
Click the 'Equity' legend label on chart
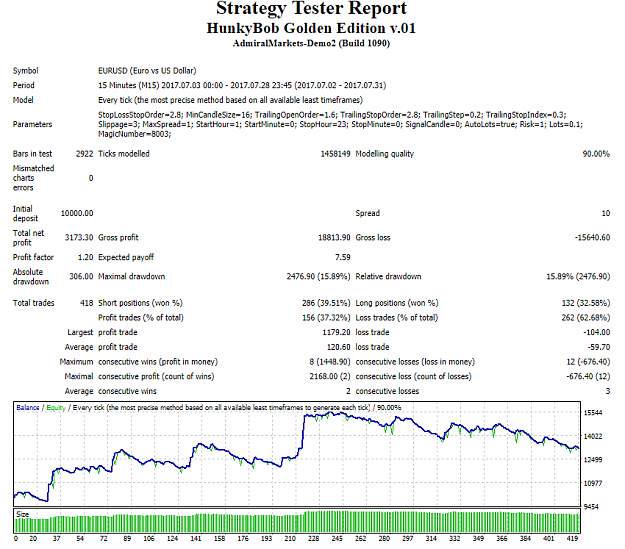[56, 407]
